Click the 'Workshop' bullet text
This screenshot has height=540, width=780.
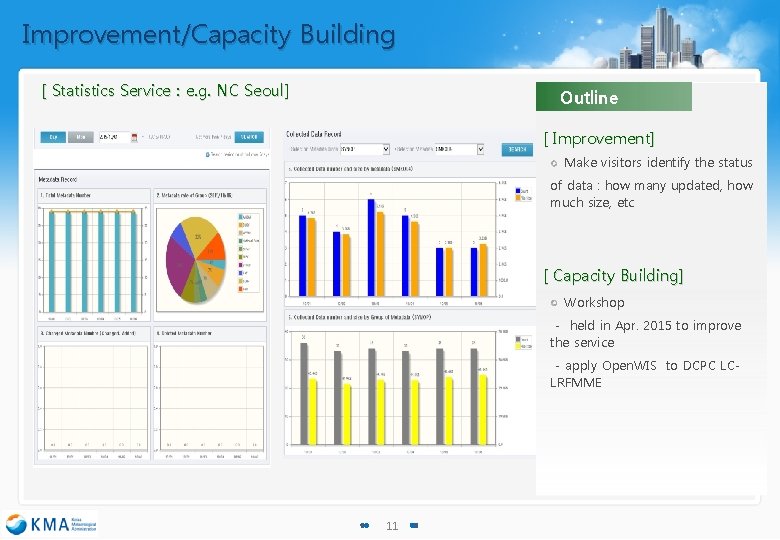(594, 302)
